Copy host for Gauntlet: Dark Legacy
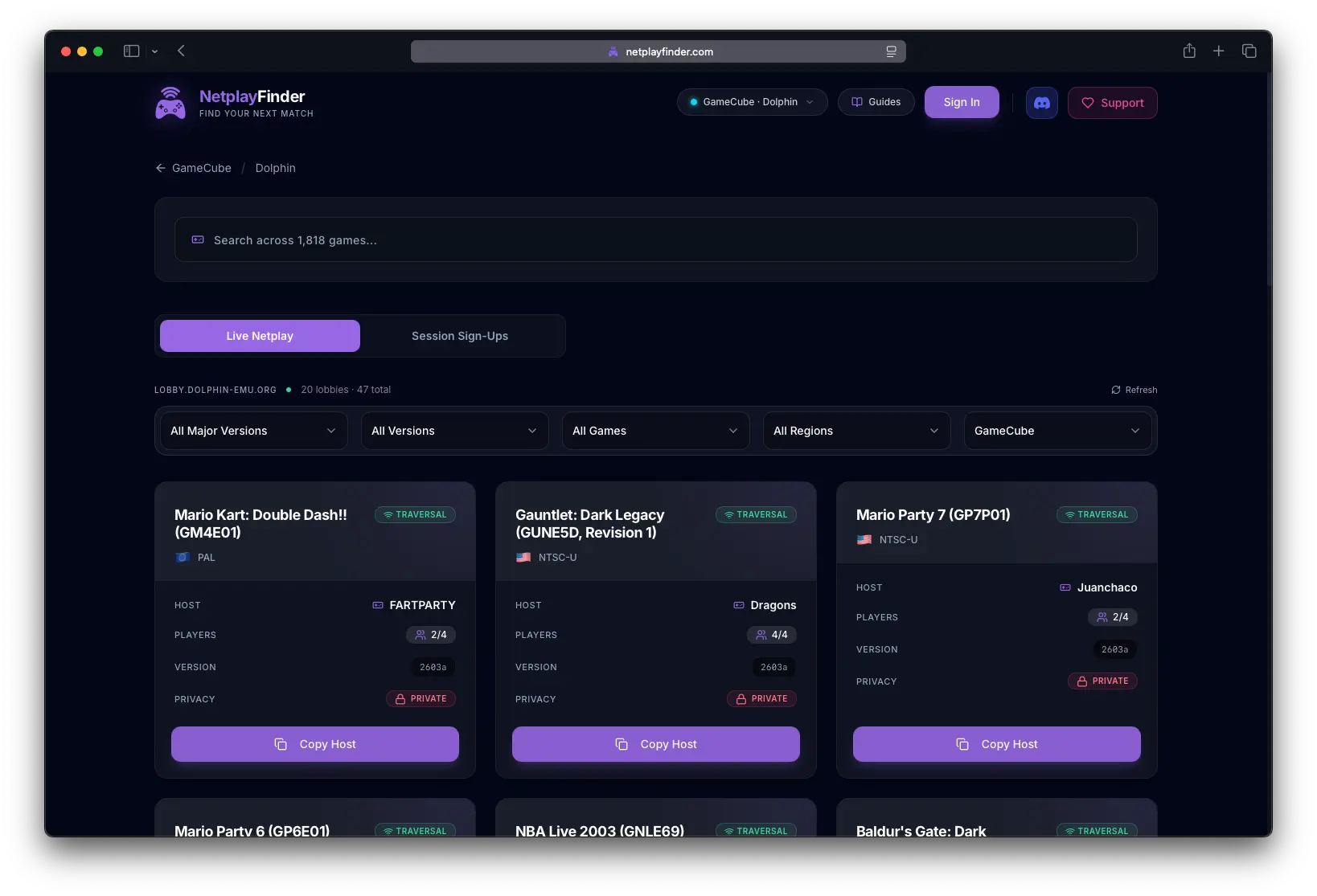1317x896 pixels. [656, 744]
